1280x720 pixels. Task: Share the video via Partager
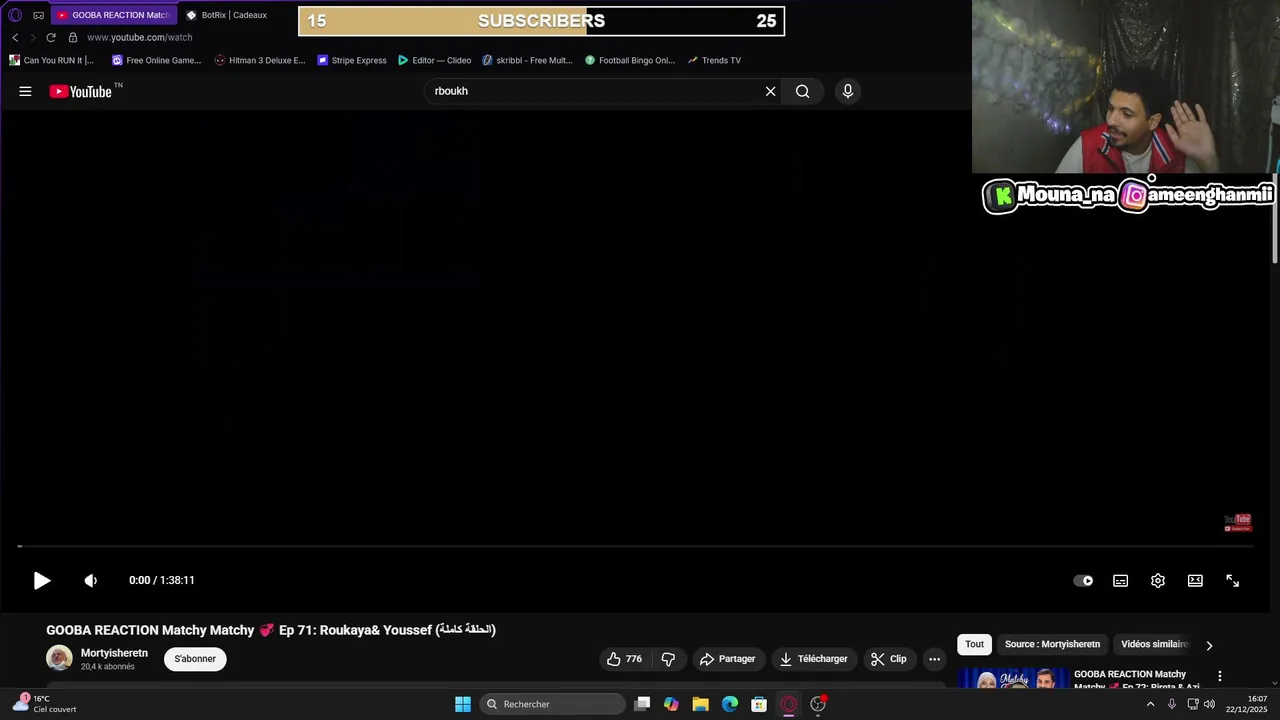[x=727, y=659]
